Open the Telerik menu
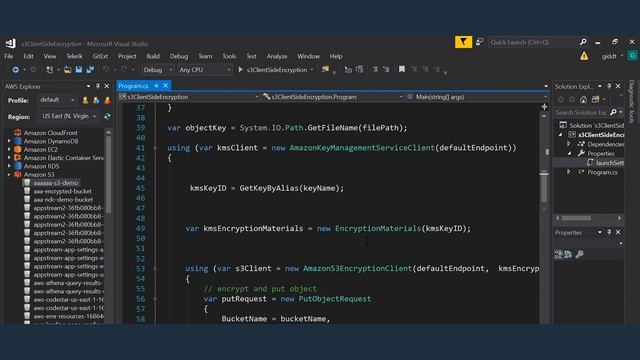Viewport: 640px width, 360px height. coord(74,56)
